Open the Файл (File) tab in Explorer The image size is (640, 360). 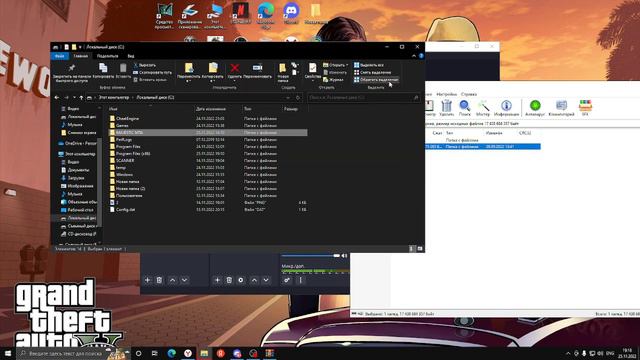coord(60,56)
